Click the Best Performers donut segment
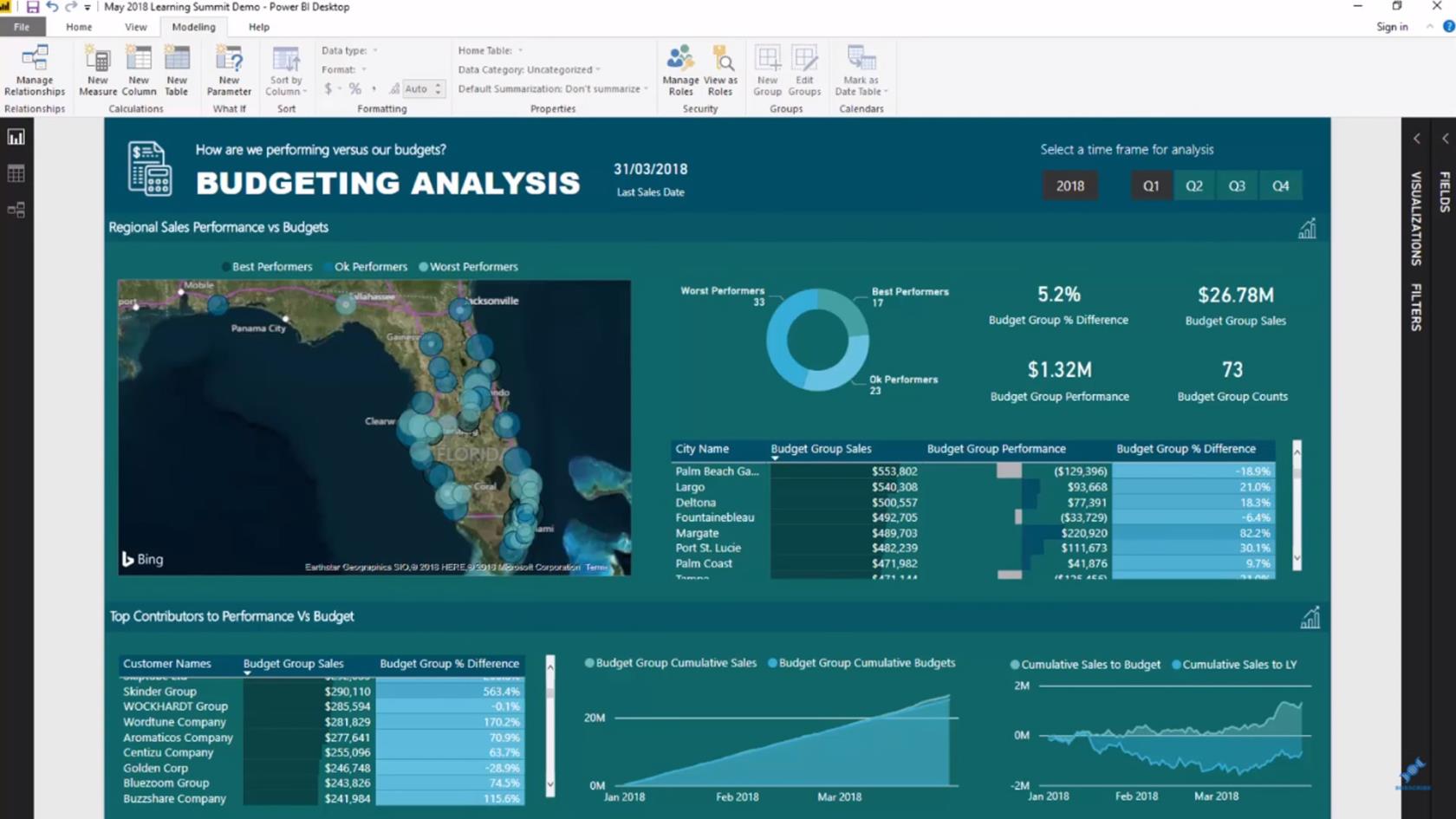 click(x=847, y=310)
